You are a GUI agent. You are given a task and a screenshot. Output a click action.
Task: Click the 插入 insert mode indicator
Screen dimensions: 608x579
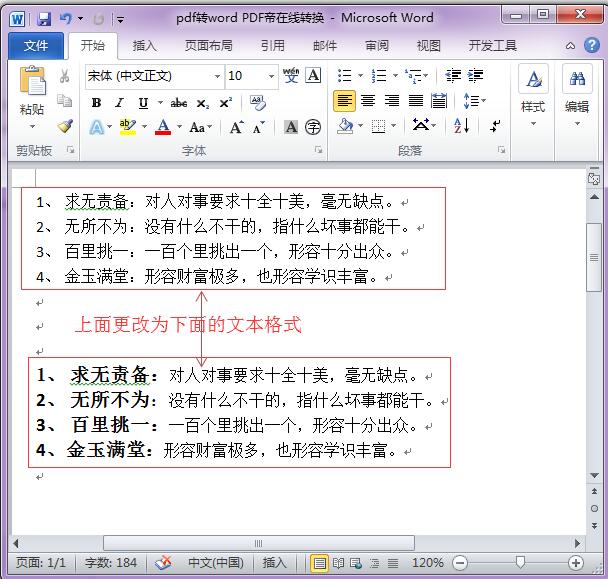pyautogui.click(x=274, y=563)
